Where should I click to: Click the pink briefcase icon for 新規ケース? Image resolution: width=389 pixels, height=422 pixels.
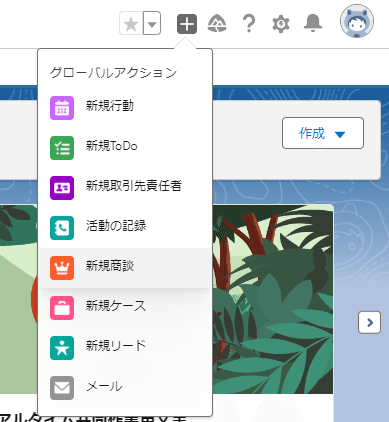(62, 308)
